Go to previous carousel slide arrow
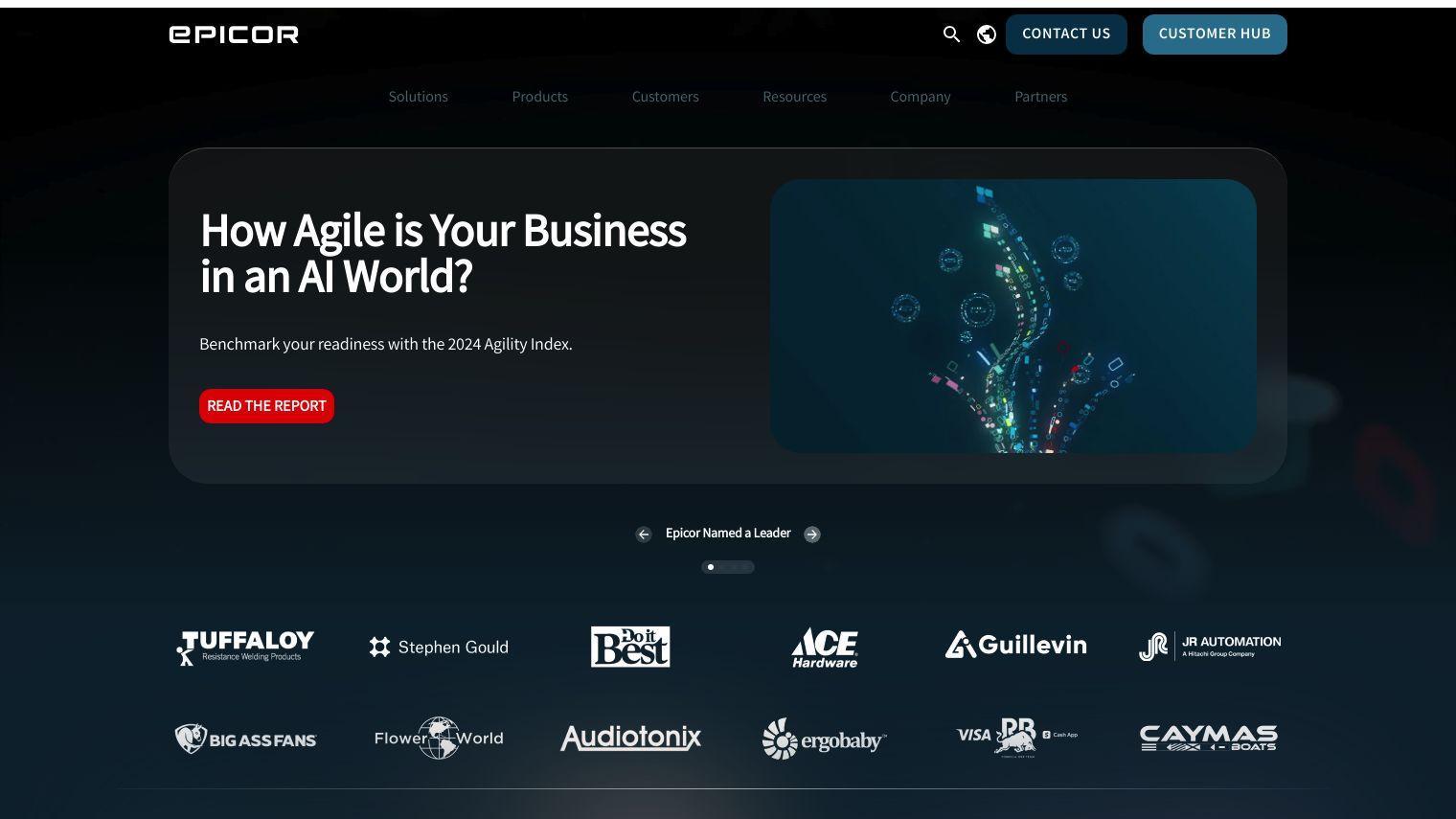 [644, 535]
